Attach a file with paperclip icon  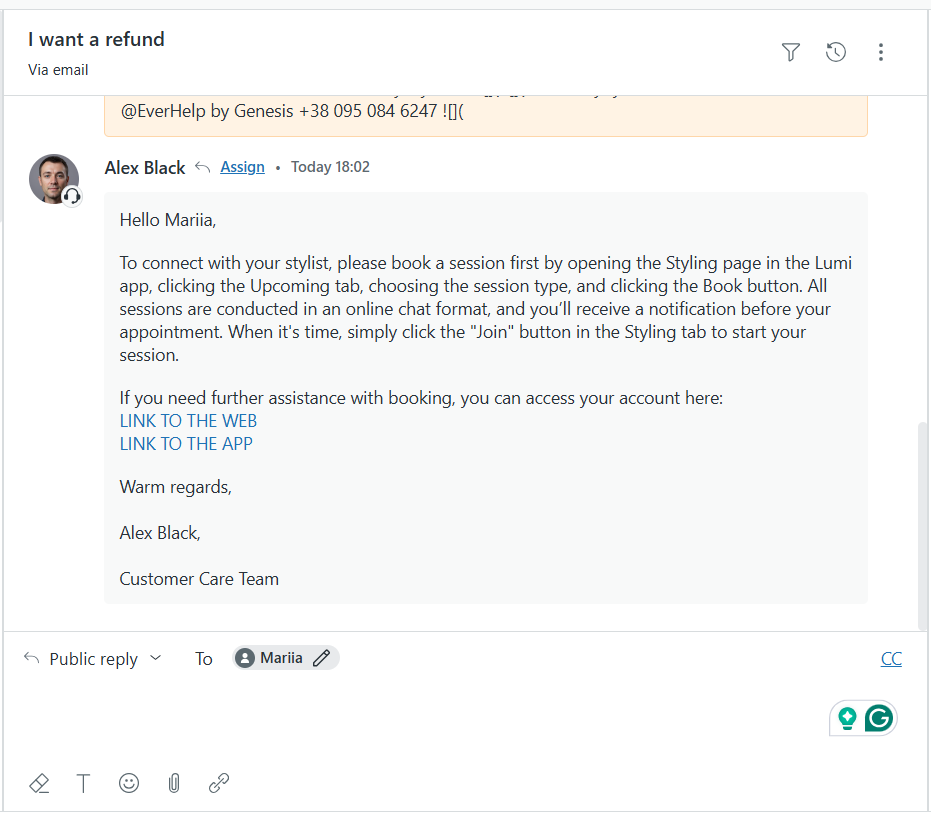[174, 783]
